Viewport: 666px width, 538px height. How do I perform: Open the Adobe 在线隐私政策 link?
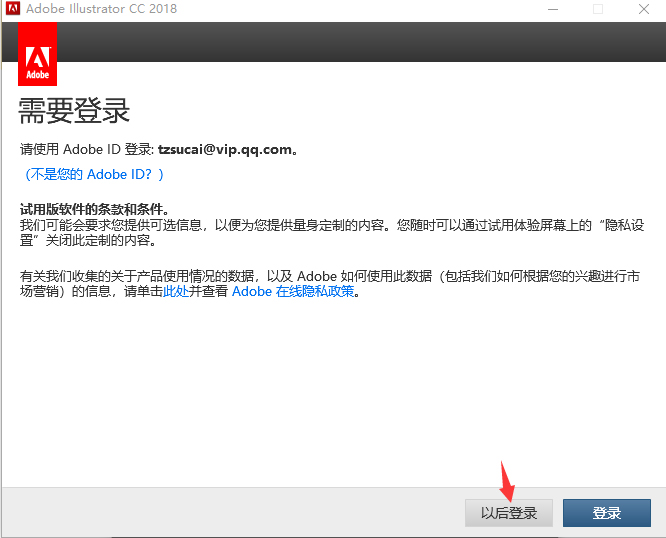point(293,291)
